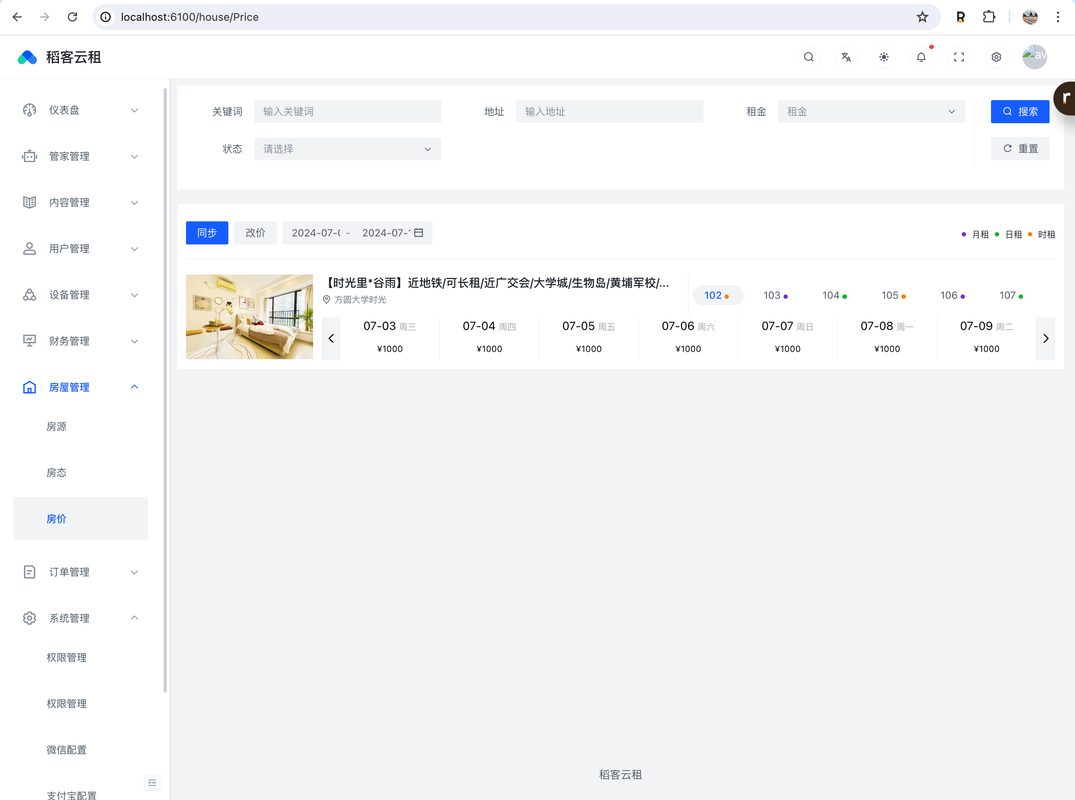The height and width of the screenshot is (800, 1075).
Task: Click the 仪表盘 dashboard icon
Action: point(29,110)
